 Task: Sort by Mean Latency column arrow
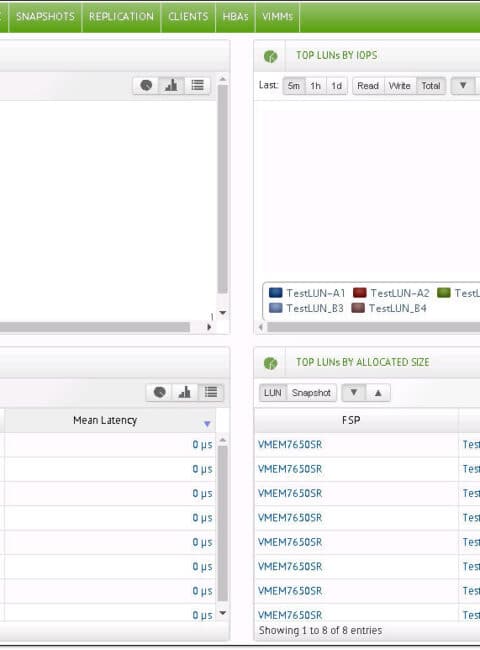[x=207, y=424]
